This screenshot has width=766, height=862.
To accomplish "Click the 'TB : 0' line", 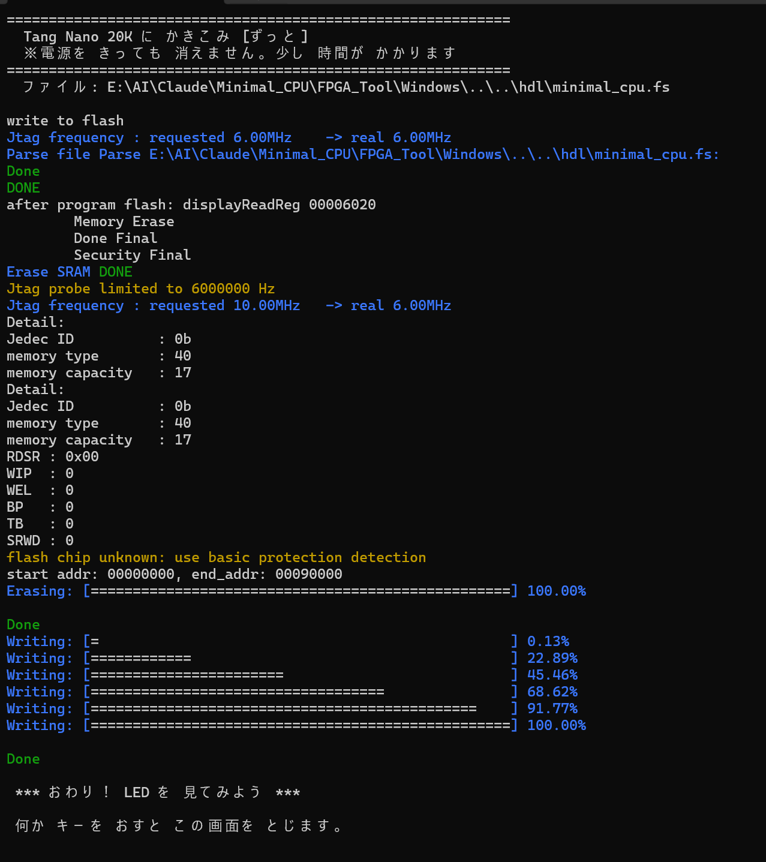I will click(40, 524).
